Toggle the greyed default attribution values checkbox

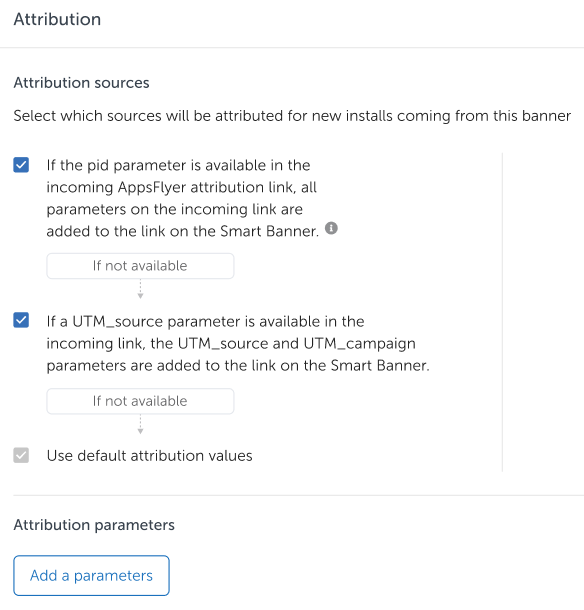tap(21, 455)
